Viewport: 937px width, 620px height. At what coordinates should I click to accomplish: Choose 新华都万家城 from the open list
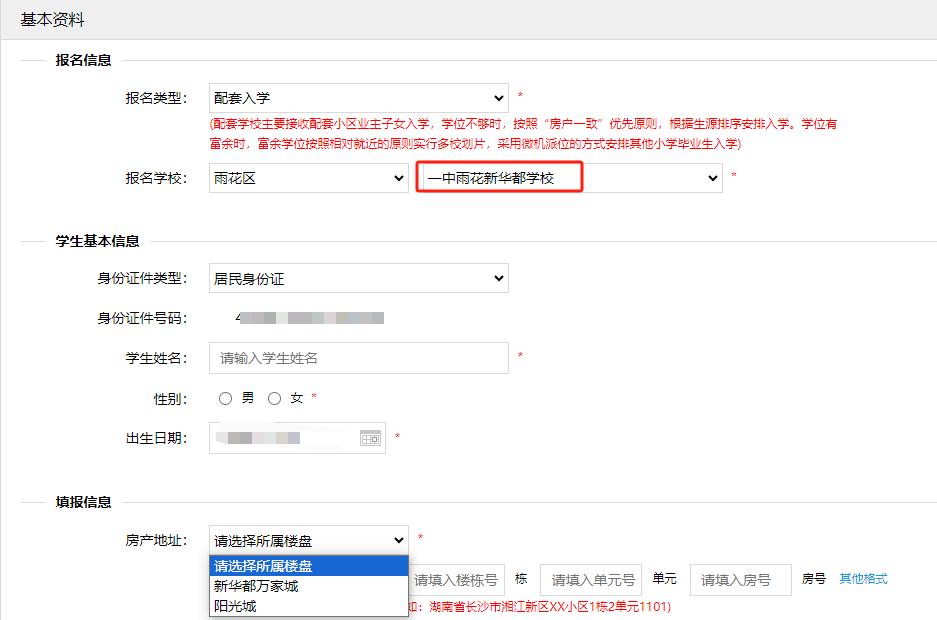(x=256, y=586)
